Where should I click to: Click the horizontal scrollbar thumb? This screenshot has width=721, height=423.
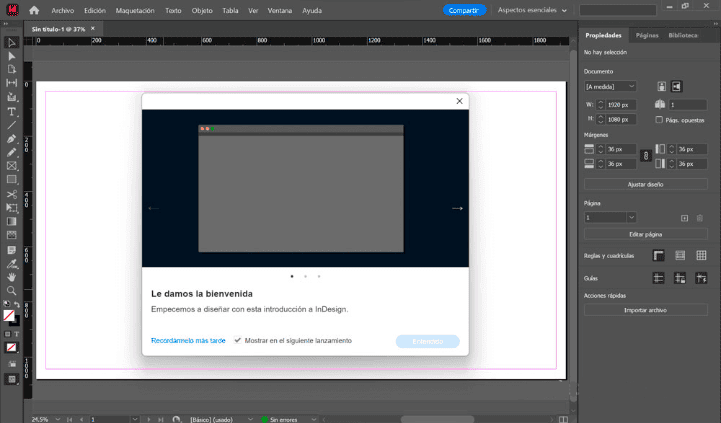click(437, 419)
